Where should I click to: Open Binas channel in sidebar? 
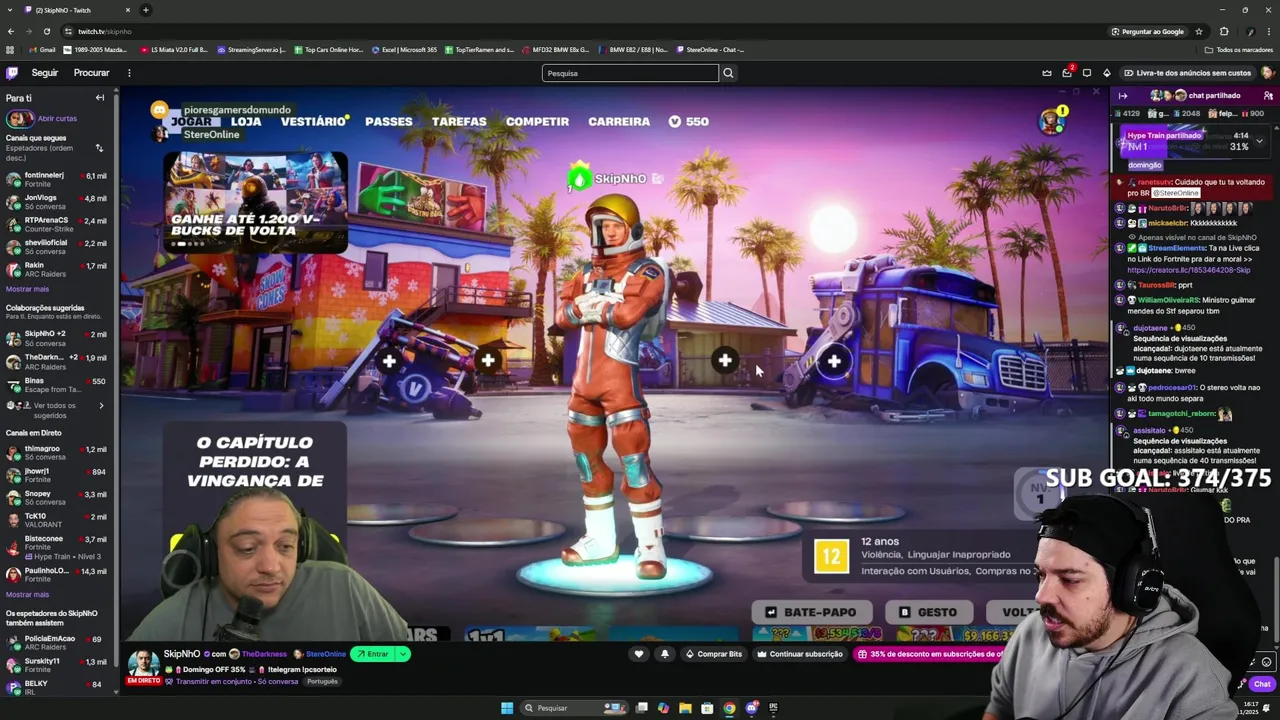click(x=57, y=384)
